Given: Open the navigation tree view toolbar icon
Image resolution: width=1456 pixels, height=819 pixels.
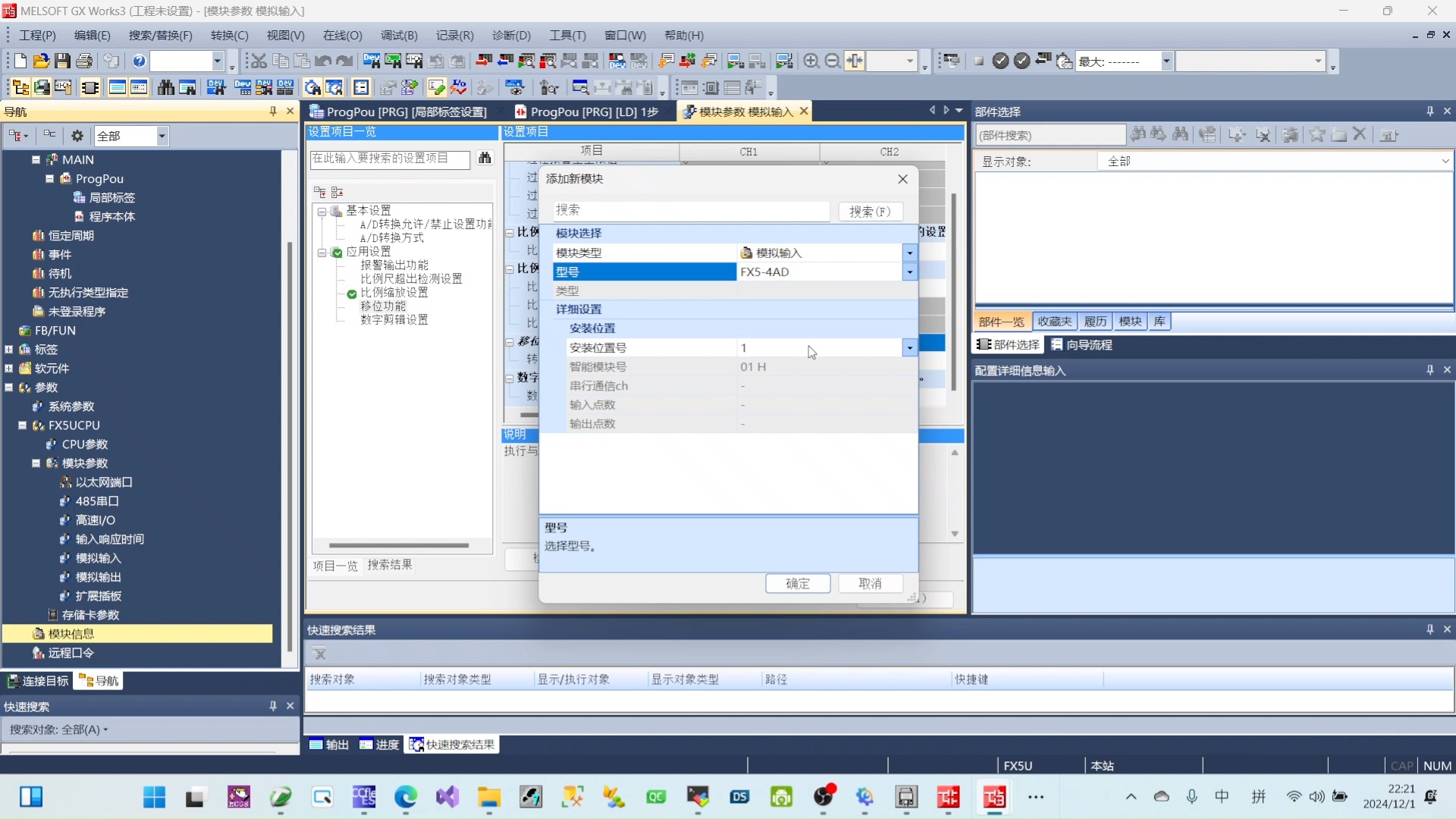Looking at the screenshot, I should click(20, 87).
